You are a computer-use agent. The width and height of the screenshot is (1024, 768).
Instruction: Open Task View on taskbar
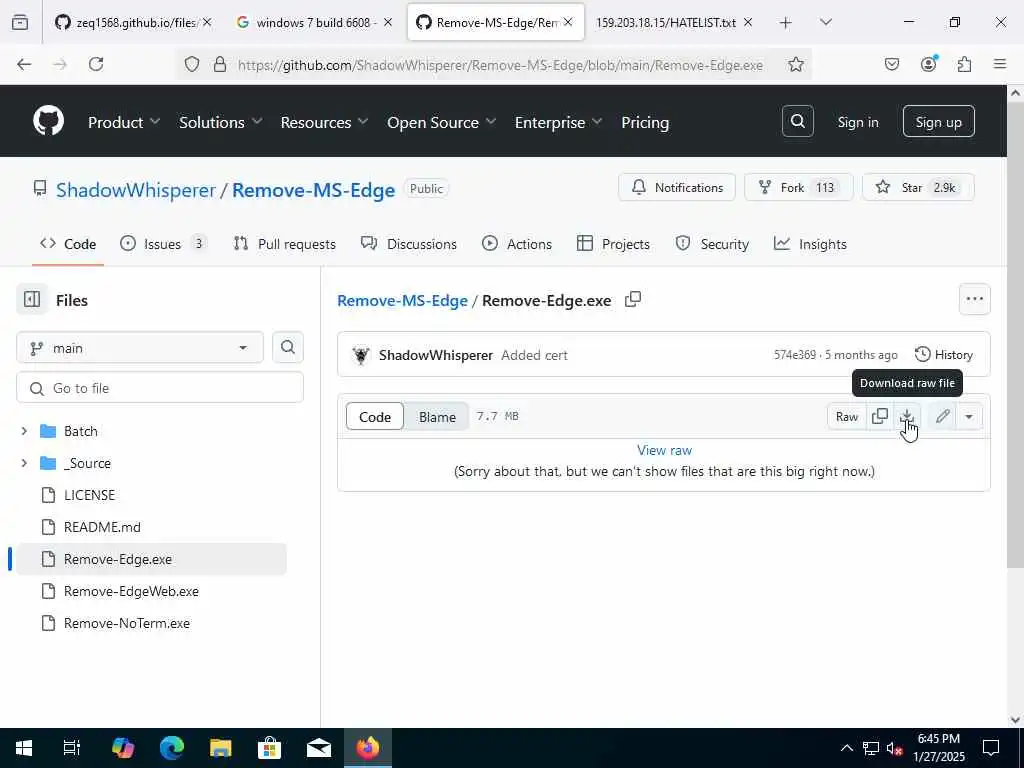[x=72, y=748]
